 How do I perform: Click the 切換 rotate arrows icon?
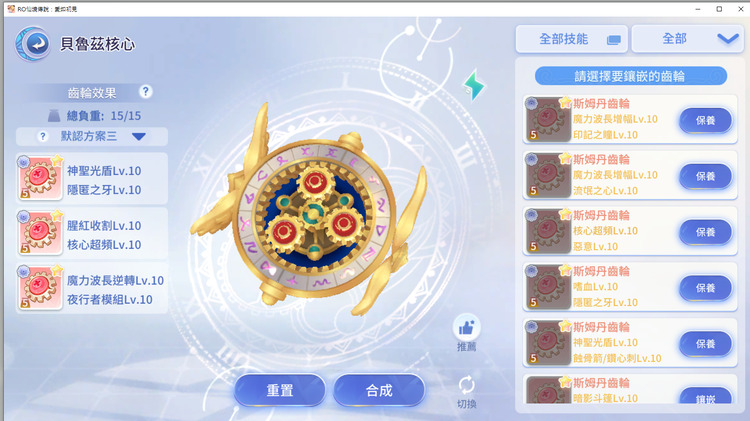tap(466, 385)
